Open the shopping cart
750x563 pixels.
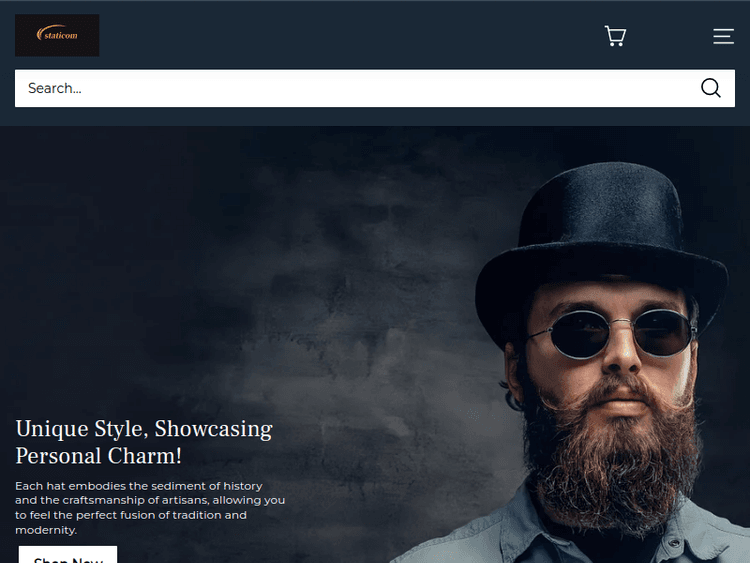615,36
